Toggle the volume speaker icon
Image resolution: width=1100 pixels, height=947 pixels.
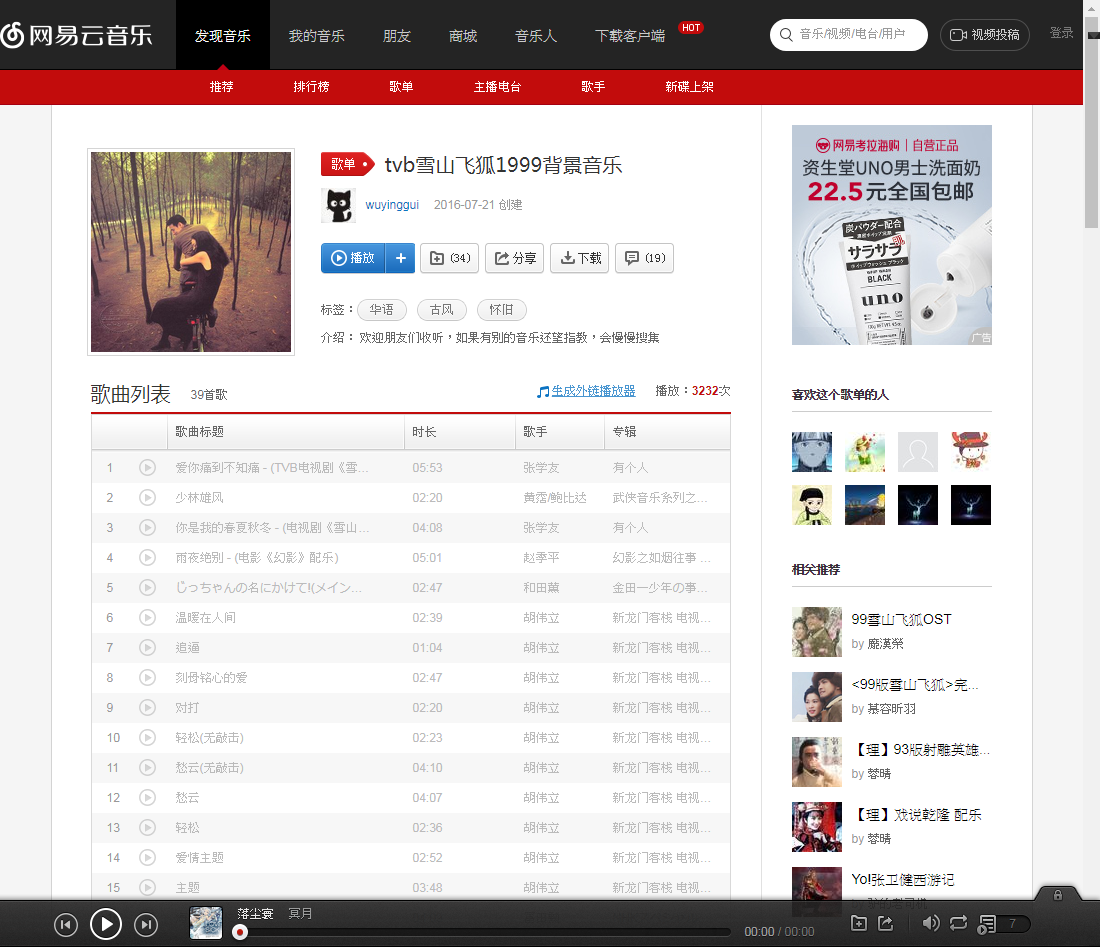[930, 923]
